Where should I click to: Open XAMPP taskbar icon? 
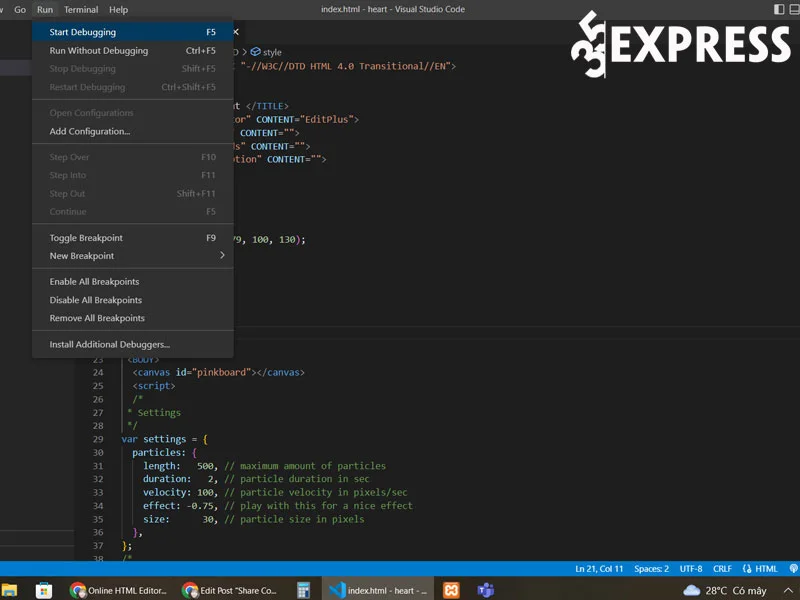coord(451,590)
